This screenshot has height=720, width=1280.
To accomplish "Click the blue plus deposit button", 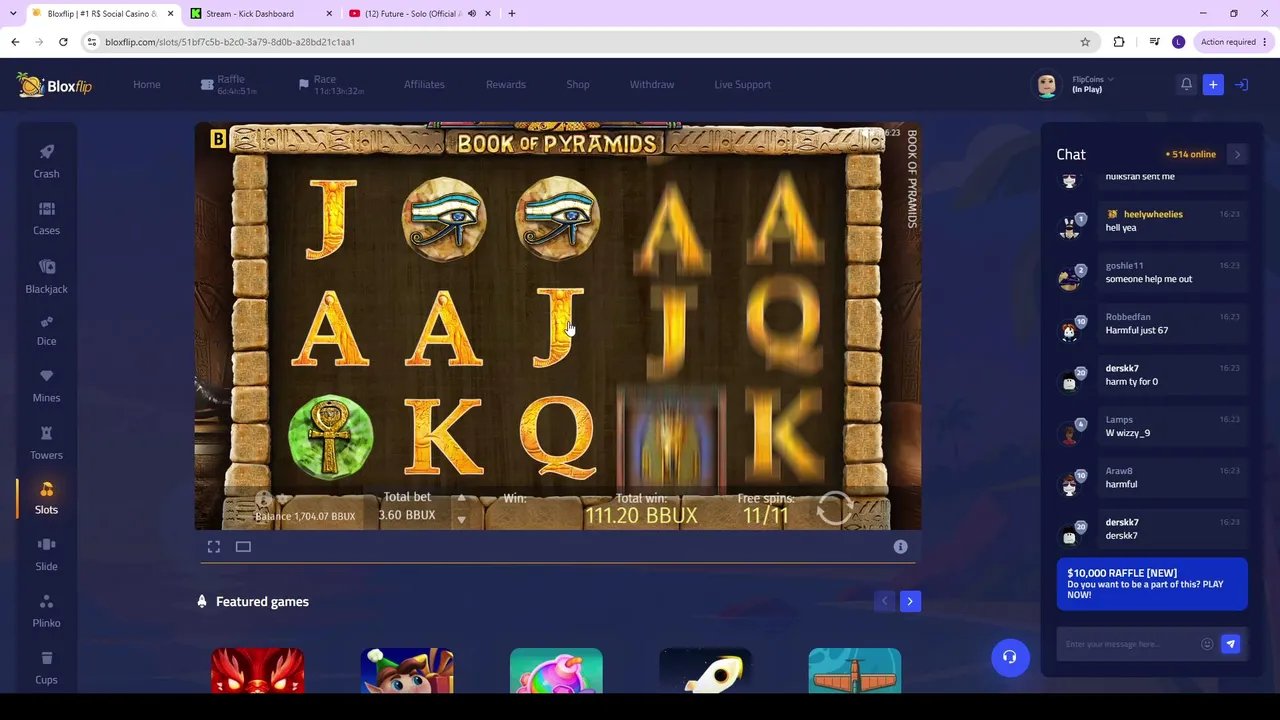I will 1213,85.
